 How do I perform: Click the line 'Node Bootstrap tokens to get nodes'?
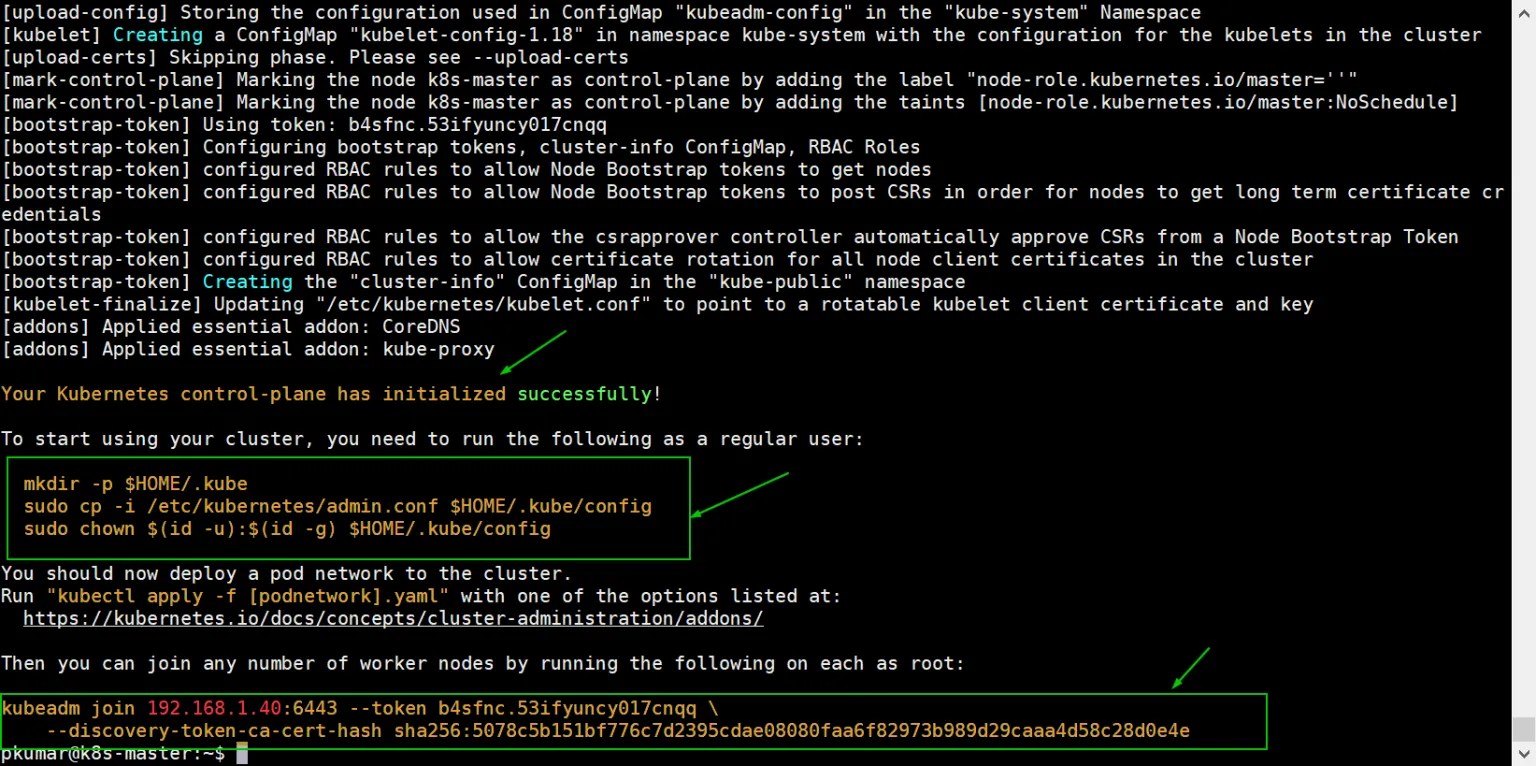pyautogui.click(x=466, y=169)
